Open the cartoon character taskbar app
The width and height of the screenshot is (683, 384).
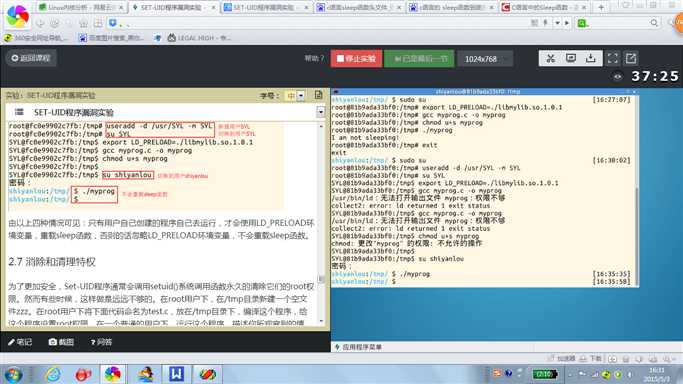(x=145, y=374)
